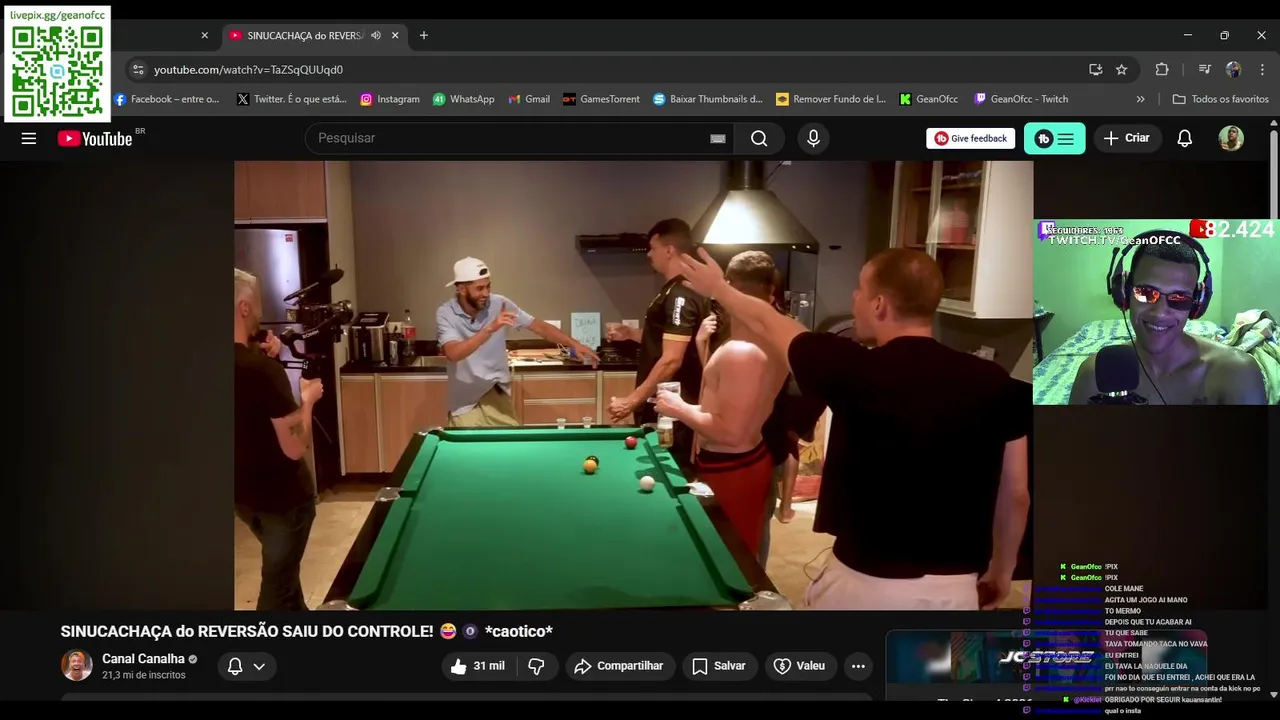The image size is (1280, 720).
Task: Open the Twitter bookmark
Action: 291,99
